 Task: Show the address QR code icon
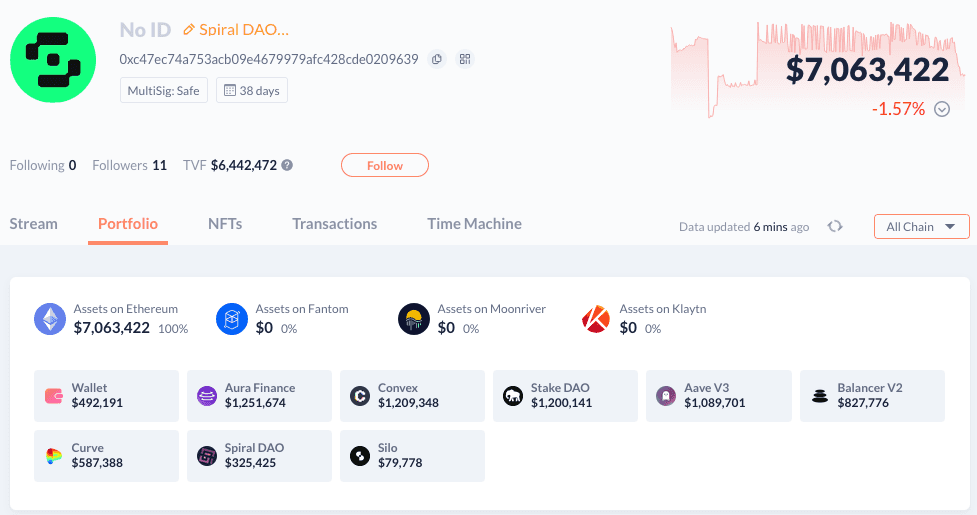click(465, 60)
